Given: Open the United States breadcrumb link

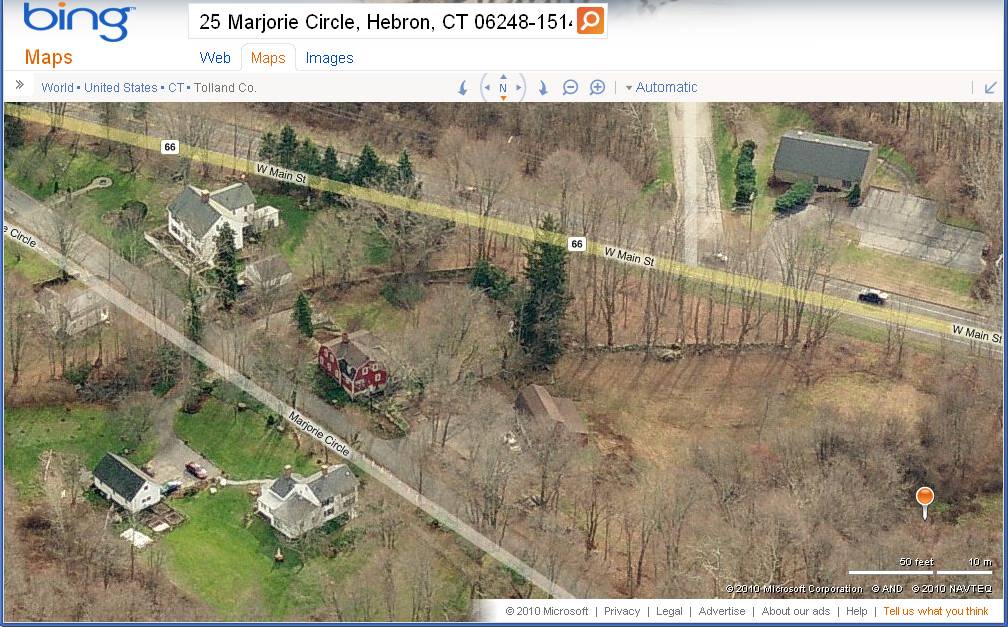Looking at the screenshot, I should (120, 88).
